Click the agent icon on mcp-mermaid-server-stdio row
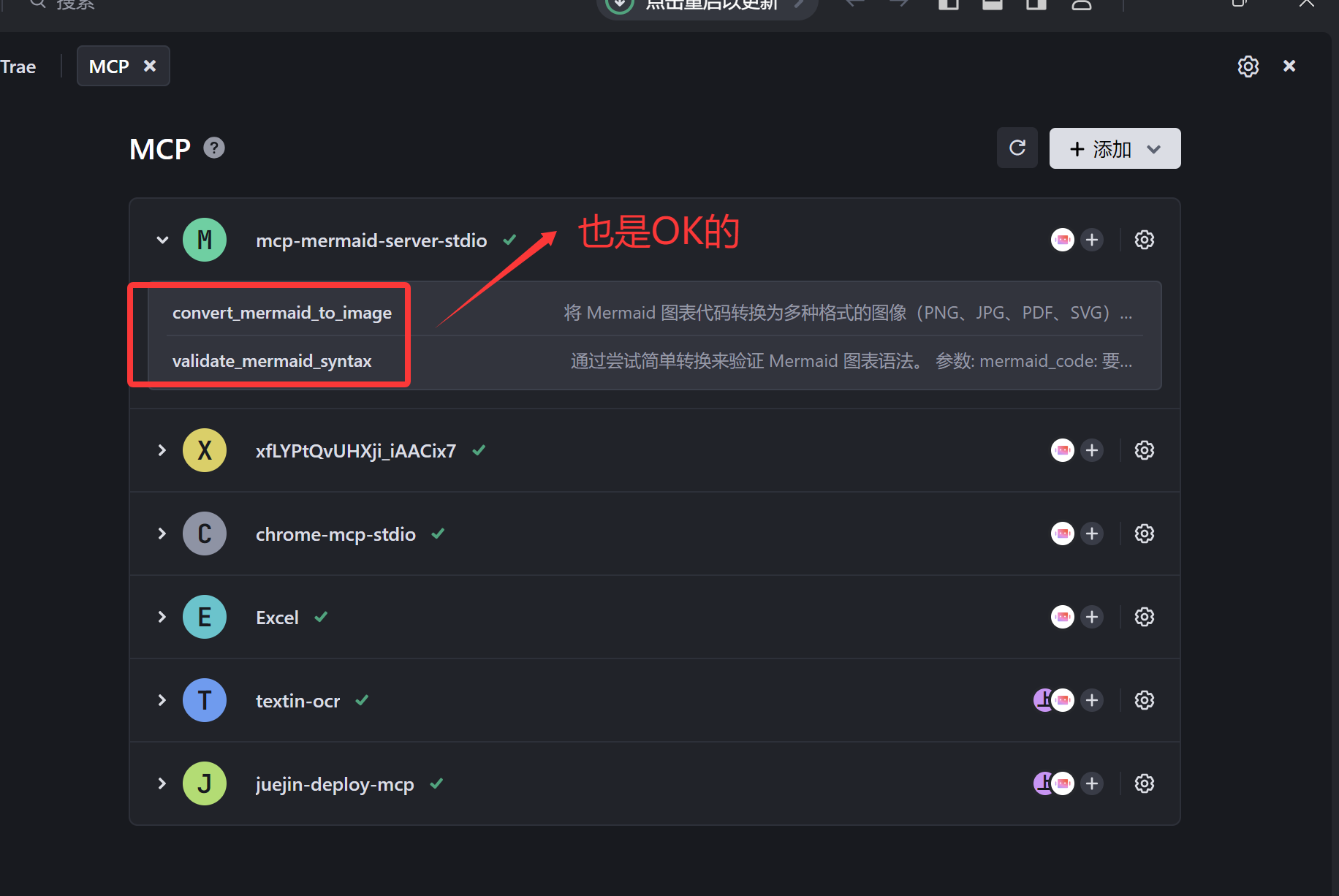This screenshot has height=896, width=1339. 1062,239
